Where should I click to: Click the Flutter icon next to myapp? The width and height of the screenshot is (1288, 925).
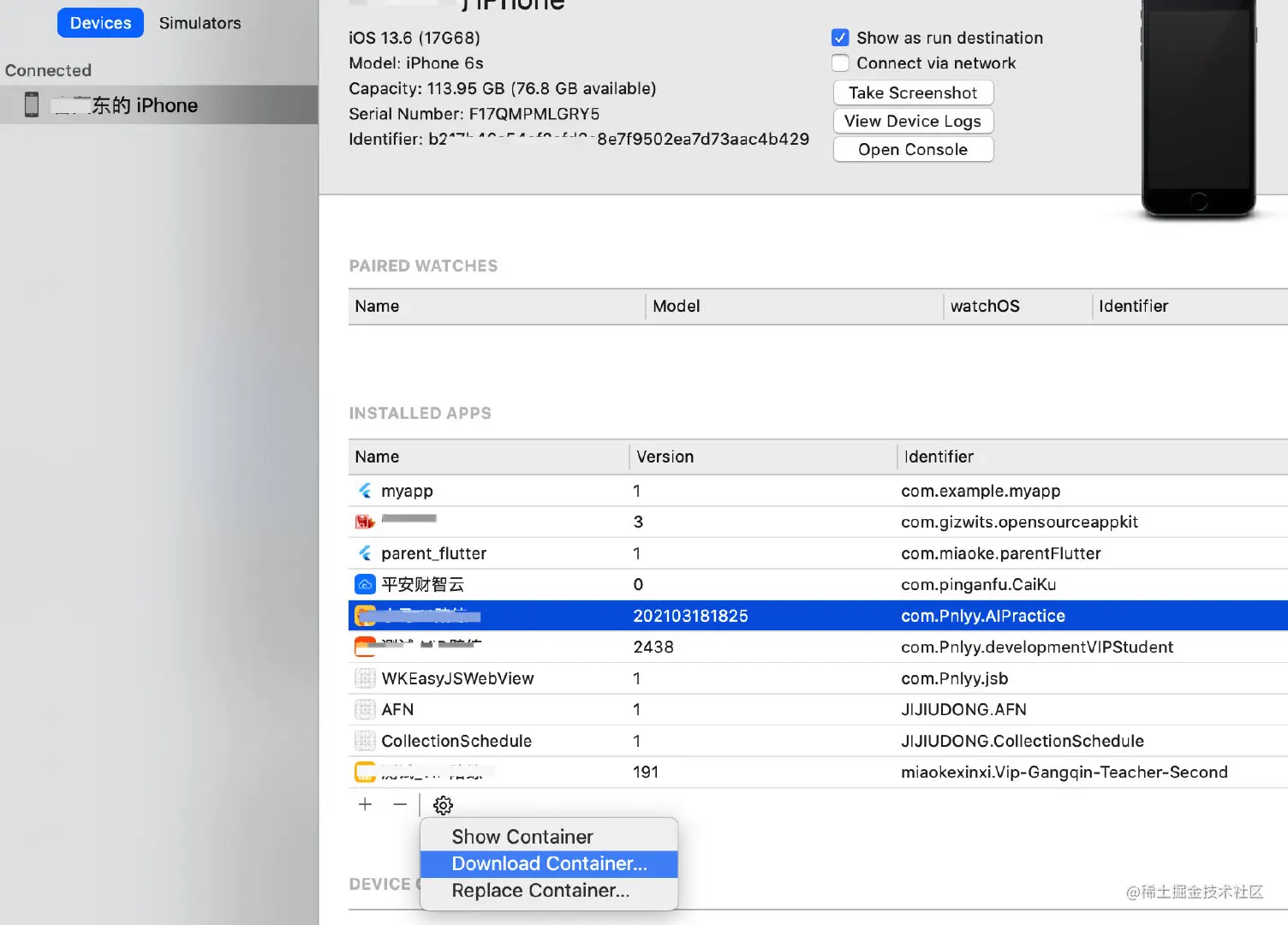click(366, 491)
